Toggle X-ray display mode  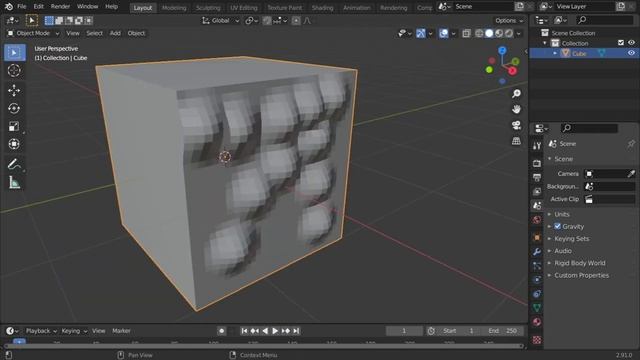pos(466,33)
